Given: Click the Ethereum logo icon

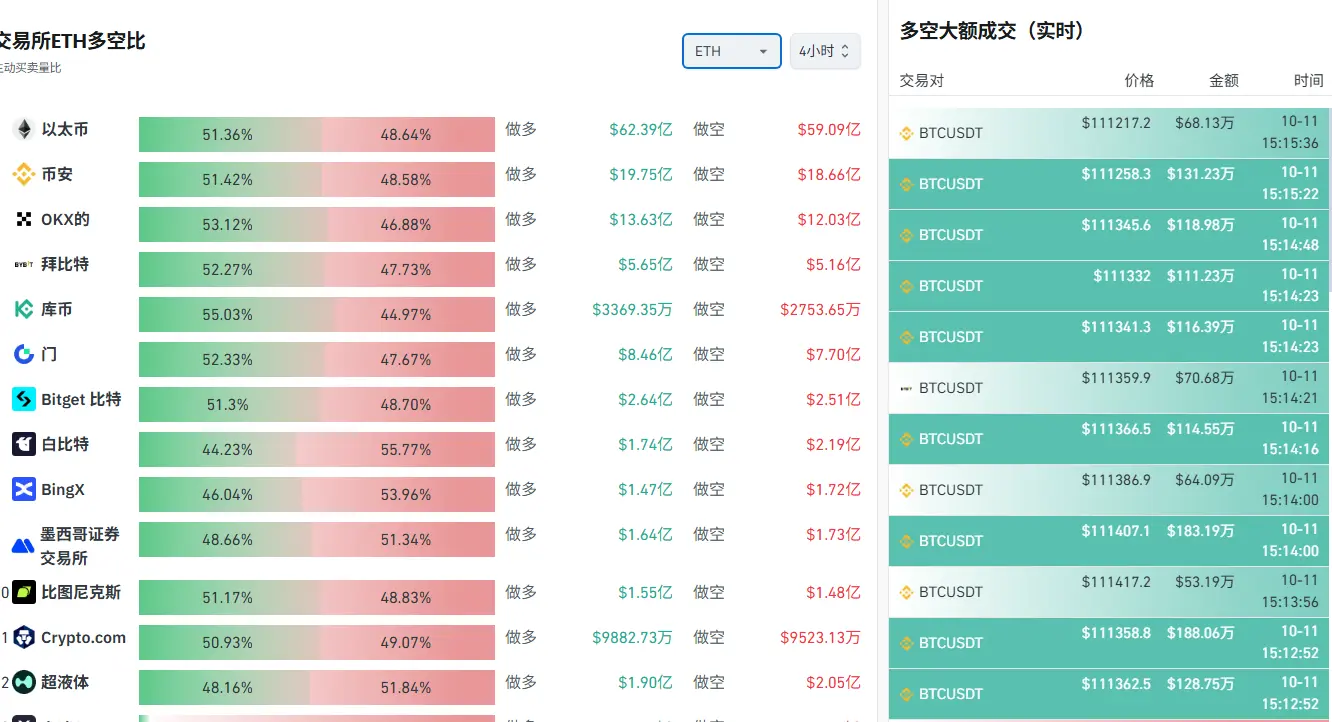Looking at the screenshot, I should tap(23, 129).
